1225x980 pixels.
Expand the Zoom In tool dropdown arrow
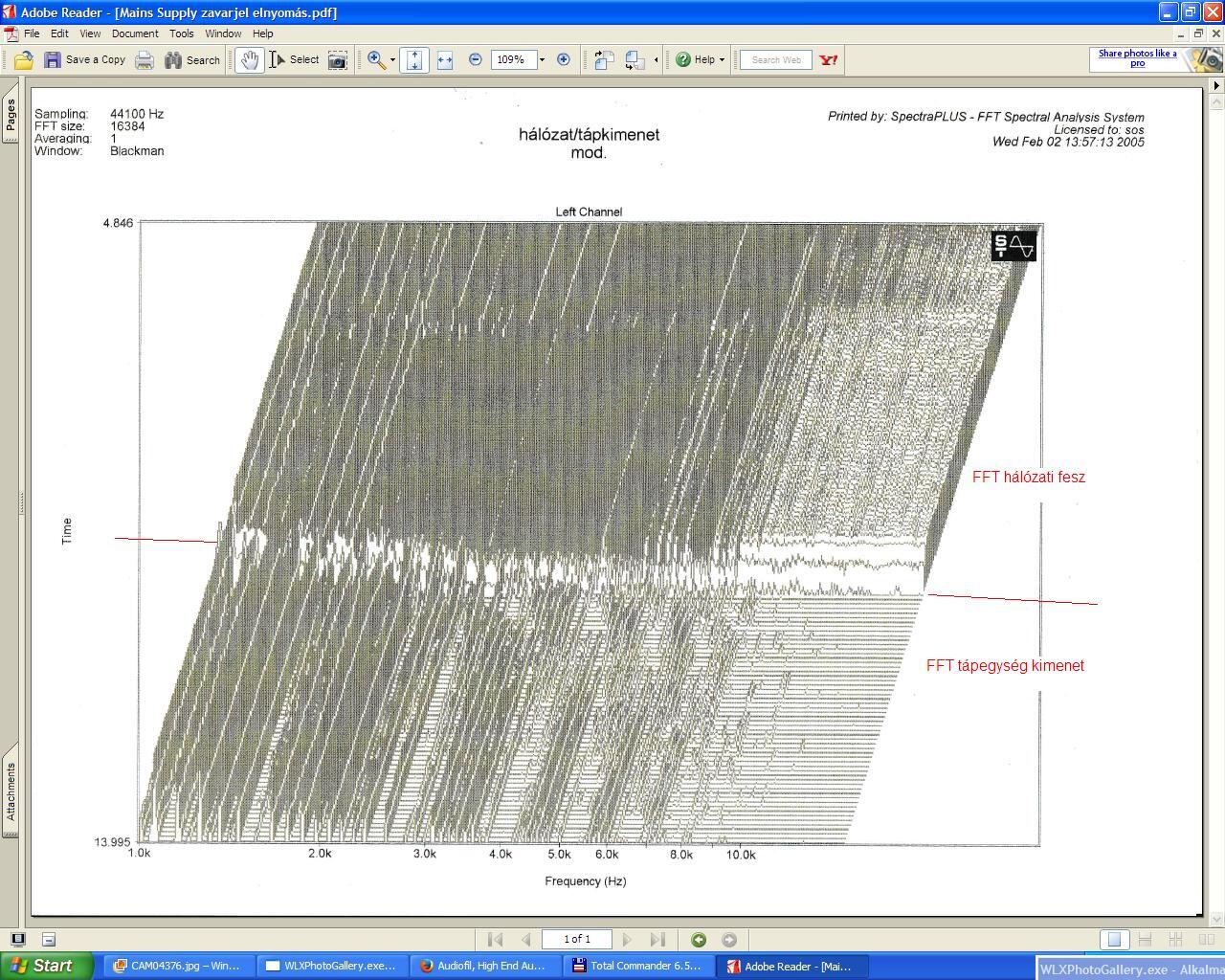pyautogui.click(x=392, y=60)
